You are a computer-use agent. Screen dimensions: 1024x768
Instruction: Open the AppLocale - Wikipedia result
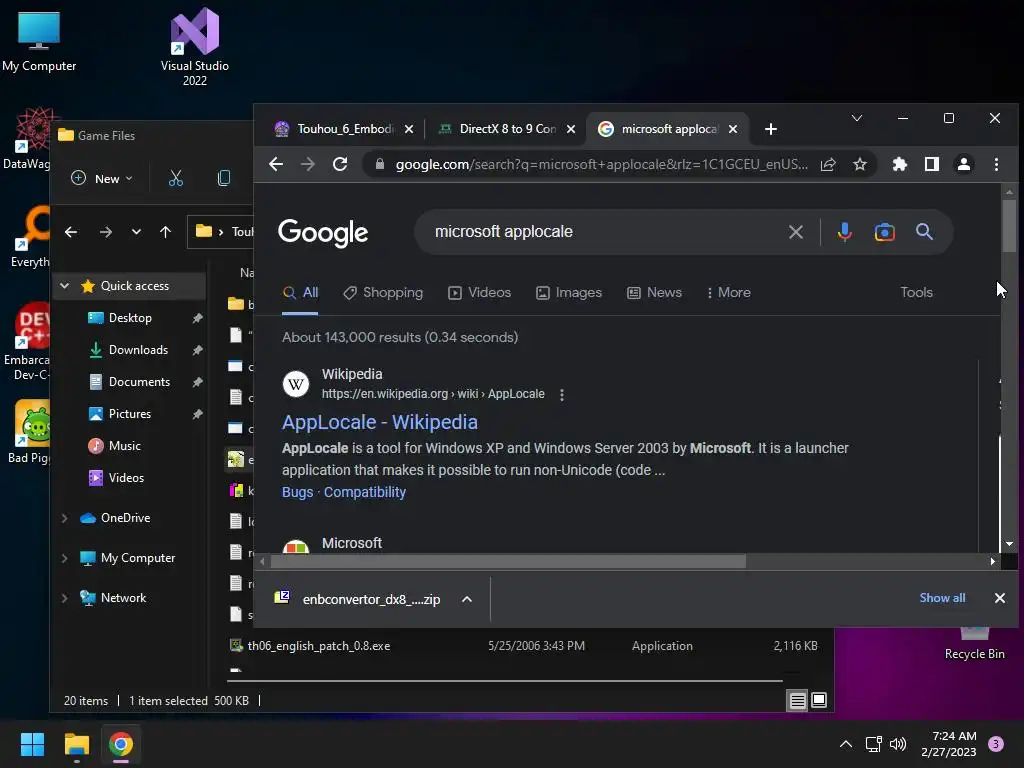coord(379,423)
